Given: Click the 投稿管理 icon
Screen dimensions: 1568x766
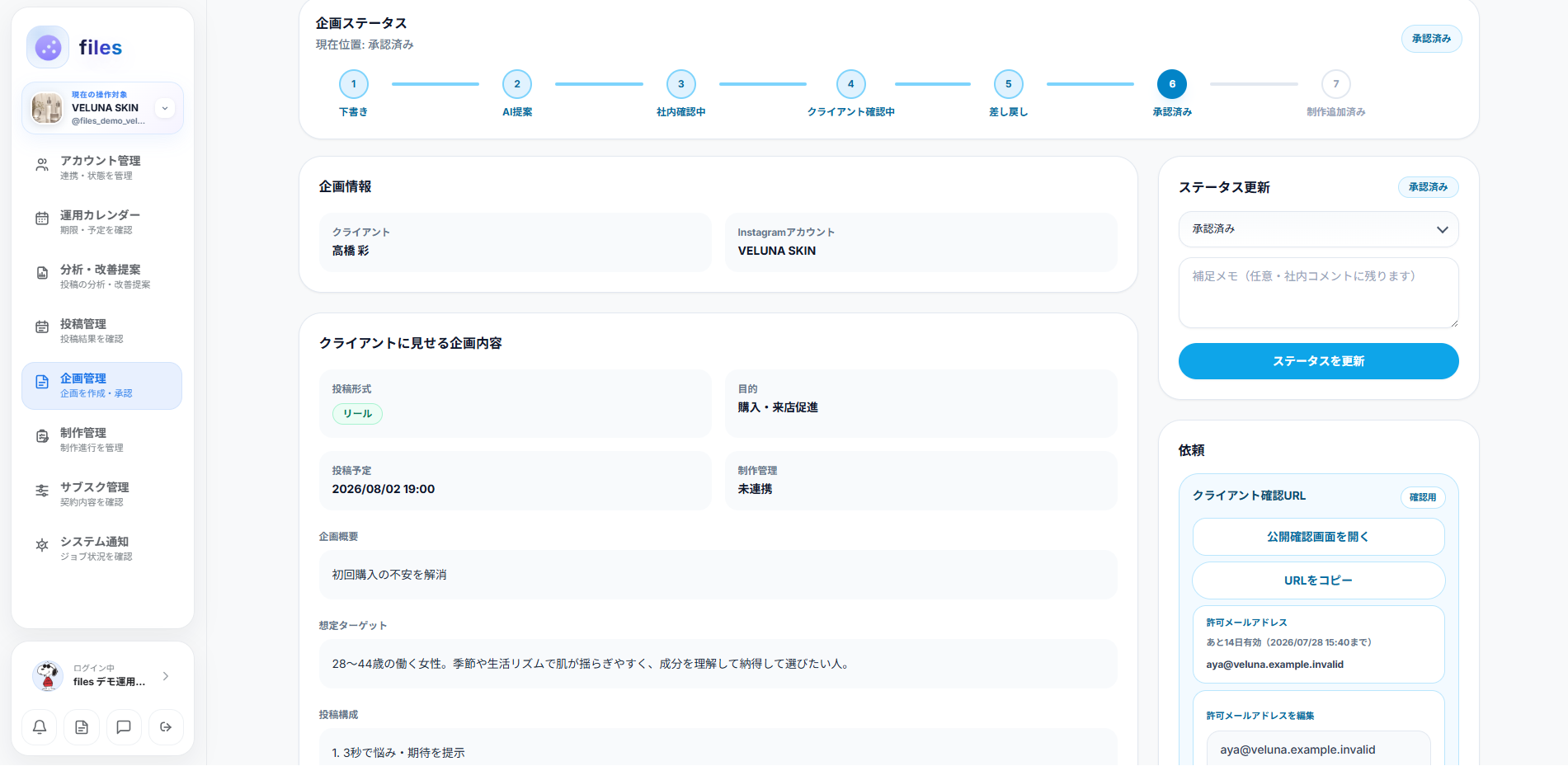Looking at the screenshot, I should (x=42, y=327).
